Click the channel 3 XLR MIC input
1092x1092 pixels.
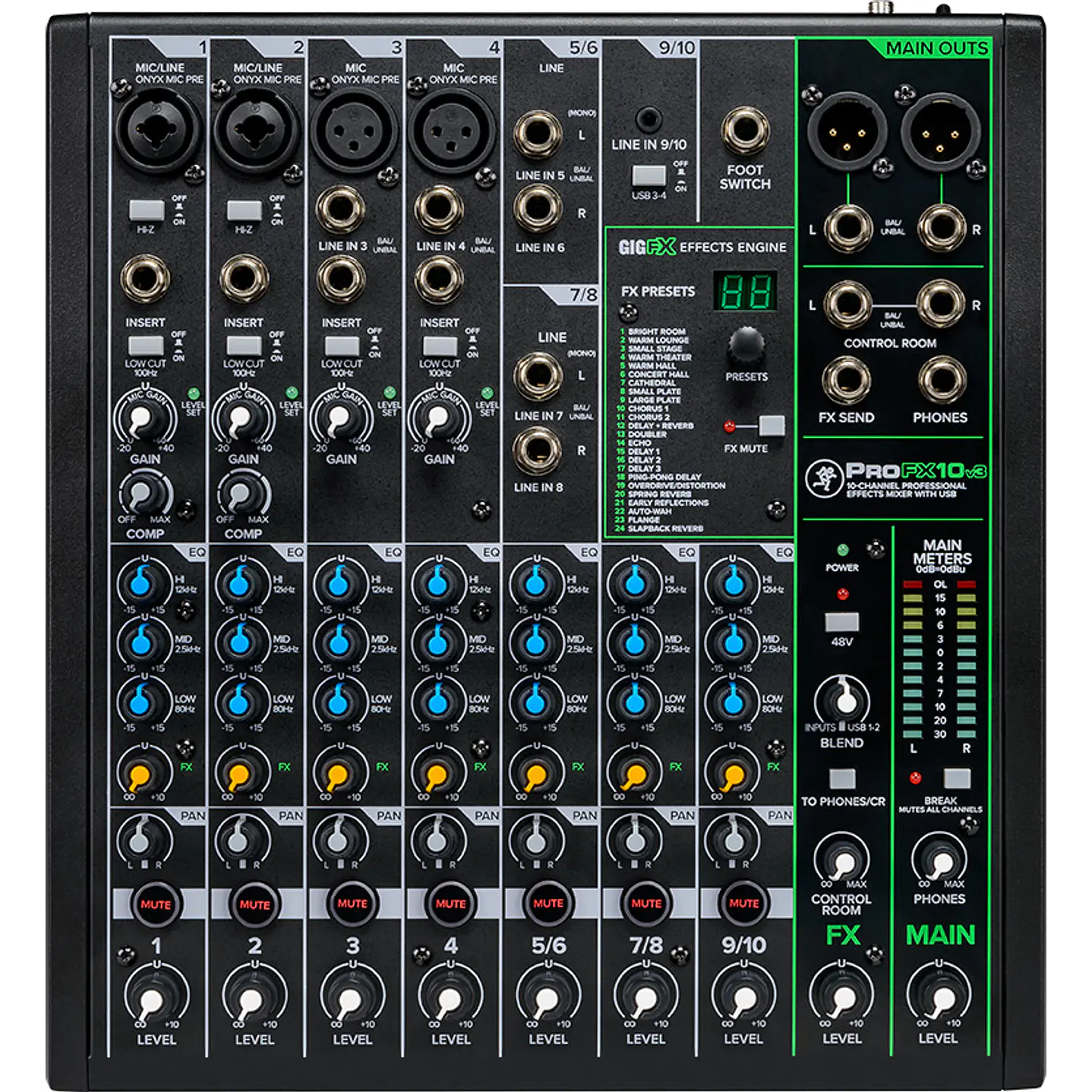pyautogui.click(x=354, y=129)
